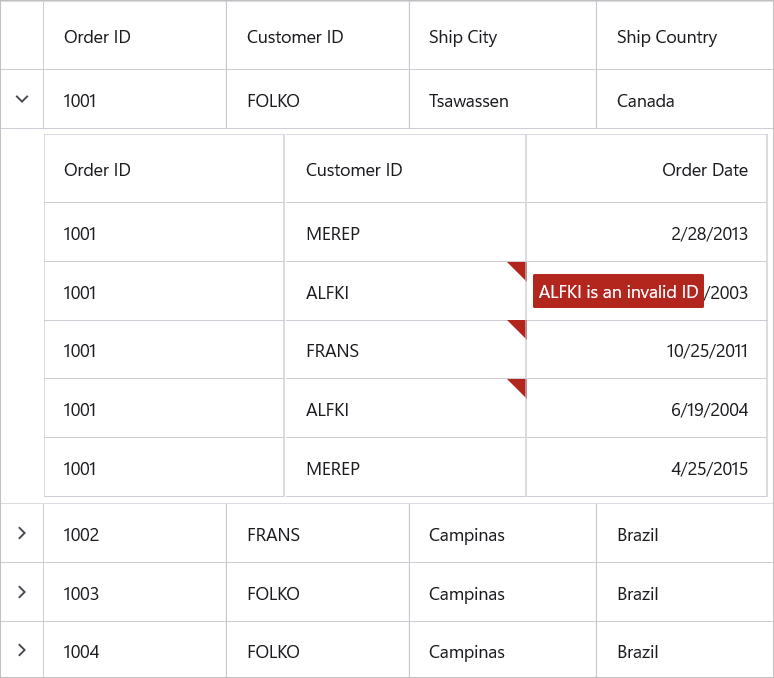Select the FRANS cell in the detail grid
The image size is (774, 678).
(332, 351)
